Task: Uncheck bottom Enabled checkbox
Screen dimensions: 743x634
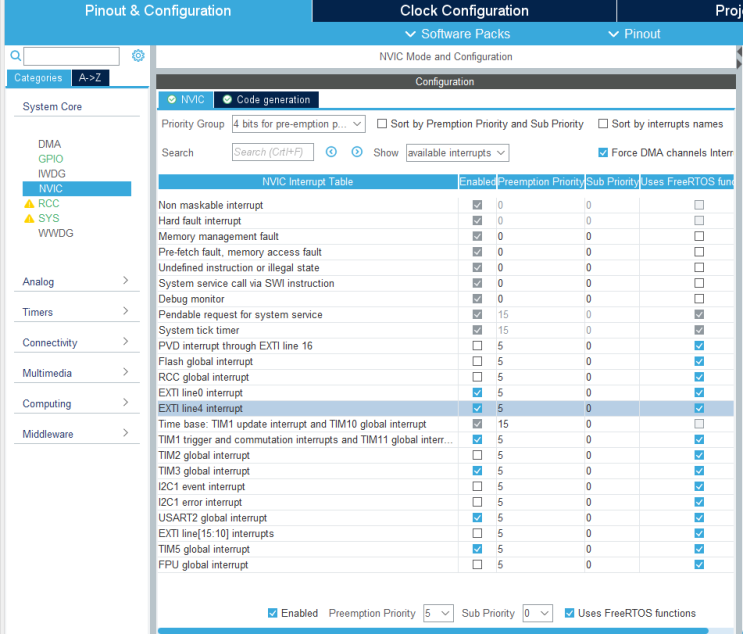Action: coord(272,613)
